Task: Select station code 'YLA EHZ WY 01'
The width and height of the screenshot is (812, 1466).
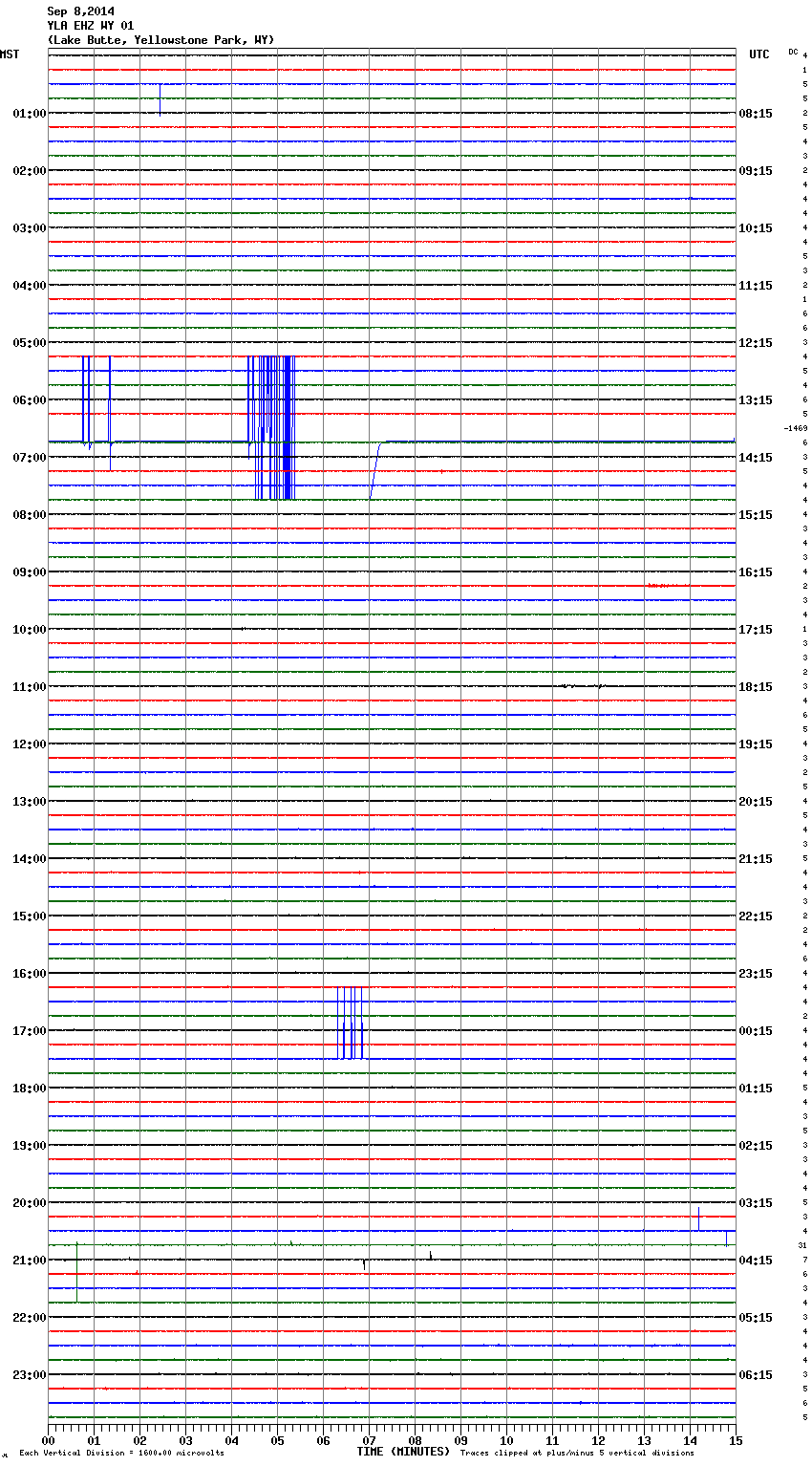Action: (91, 26)
